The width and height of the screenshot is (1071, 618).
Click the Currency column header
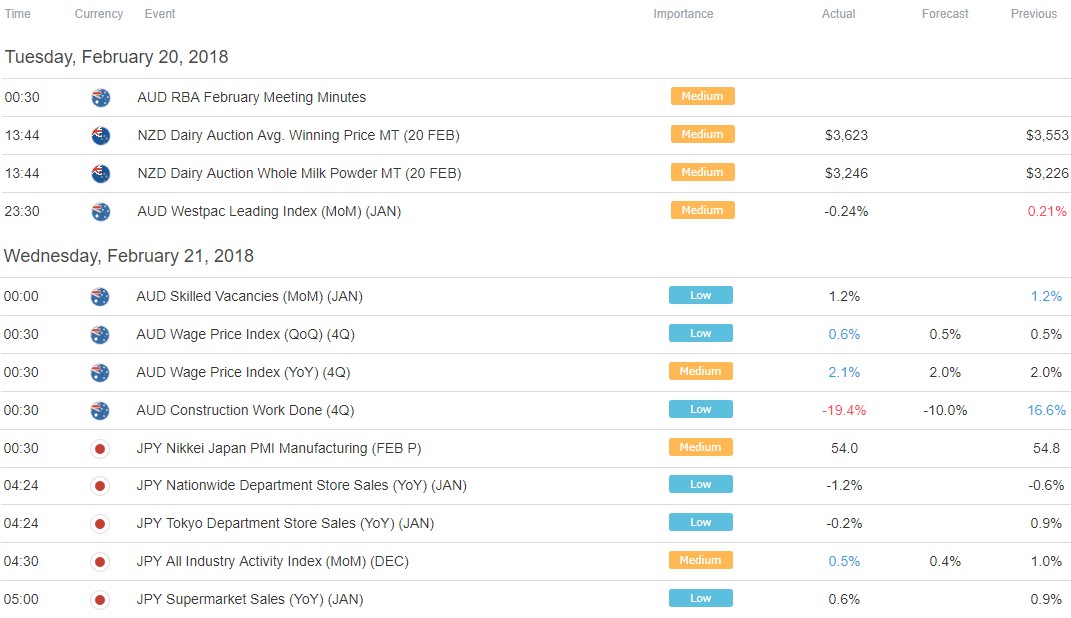[x=99, y=14]
